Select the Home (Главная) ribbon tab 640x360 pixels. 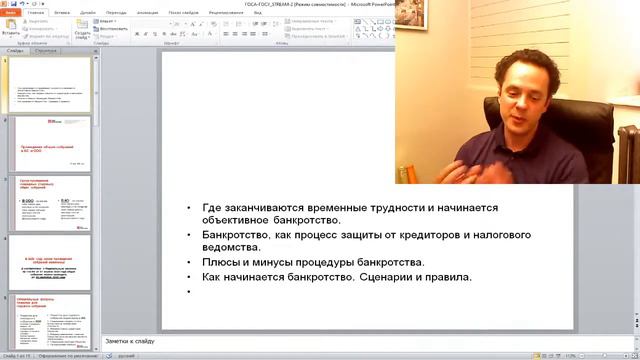coord(36,13)
